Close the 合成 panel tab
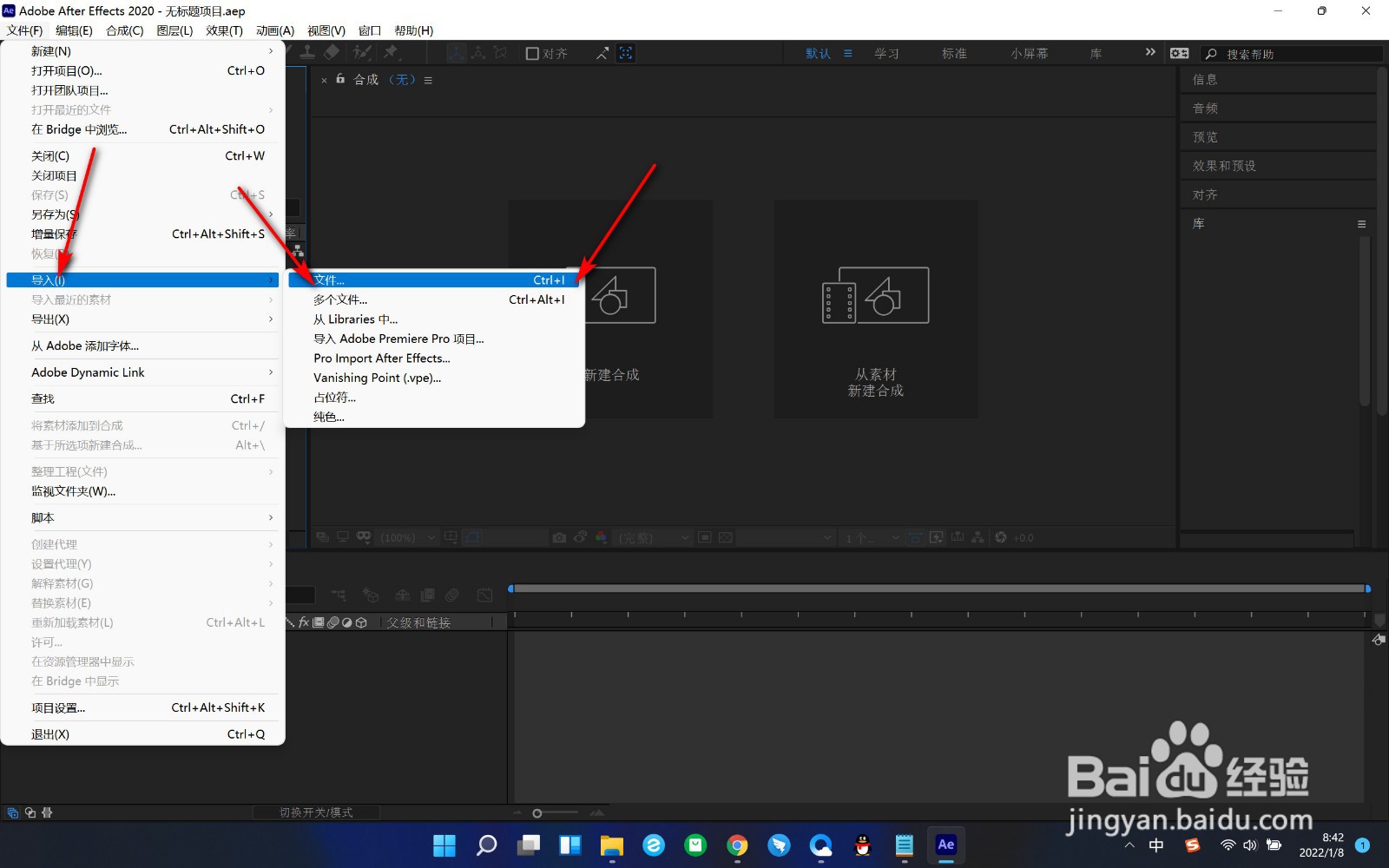The width and height of the screenshot is (1389, 868). tap(325, 80)
